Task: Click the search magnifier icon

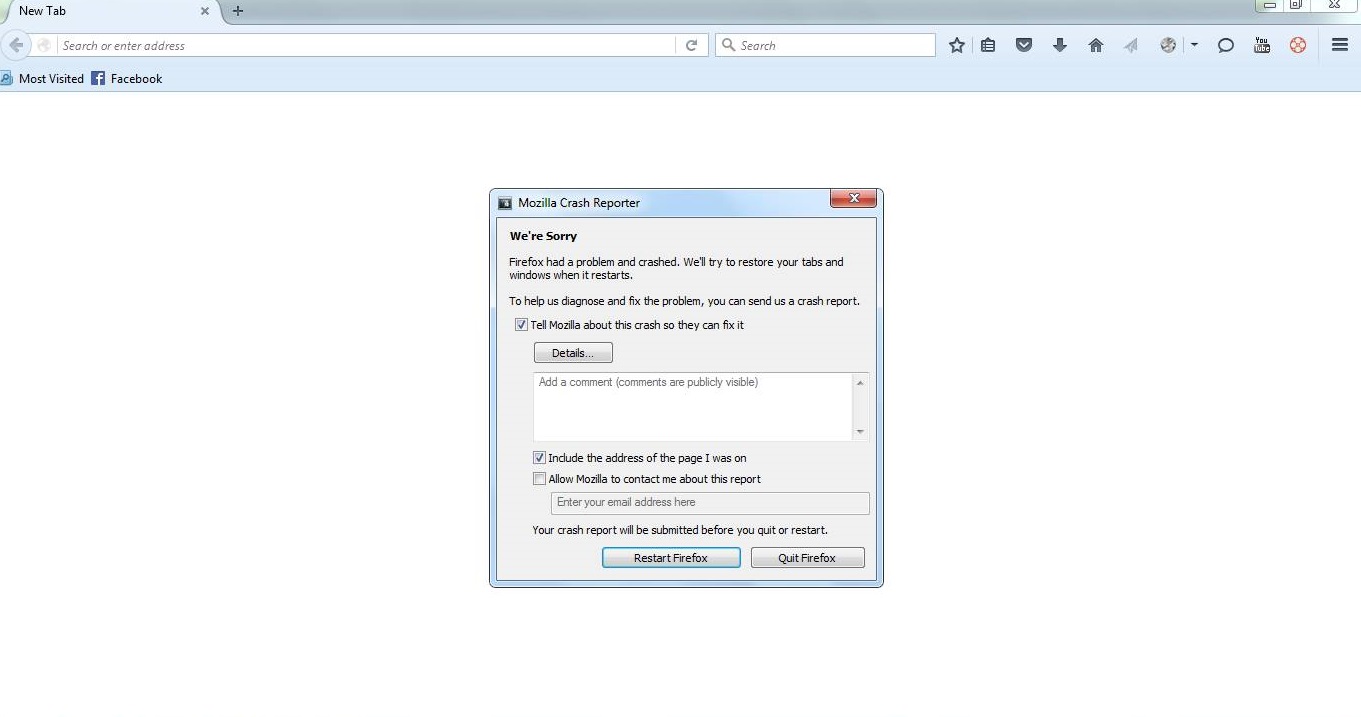Action: tap(728, 45)
